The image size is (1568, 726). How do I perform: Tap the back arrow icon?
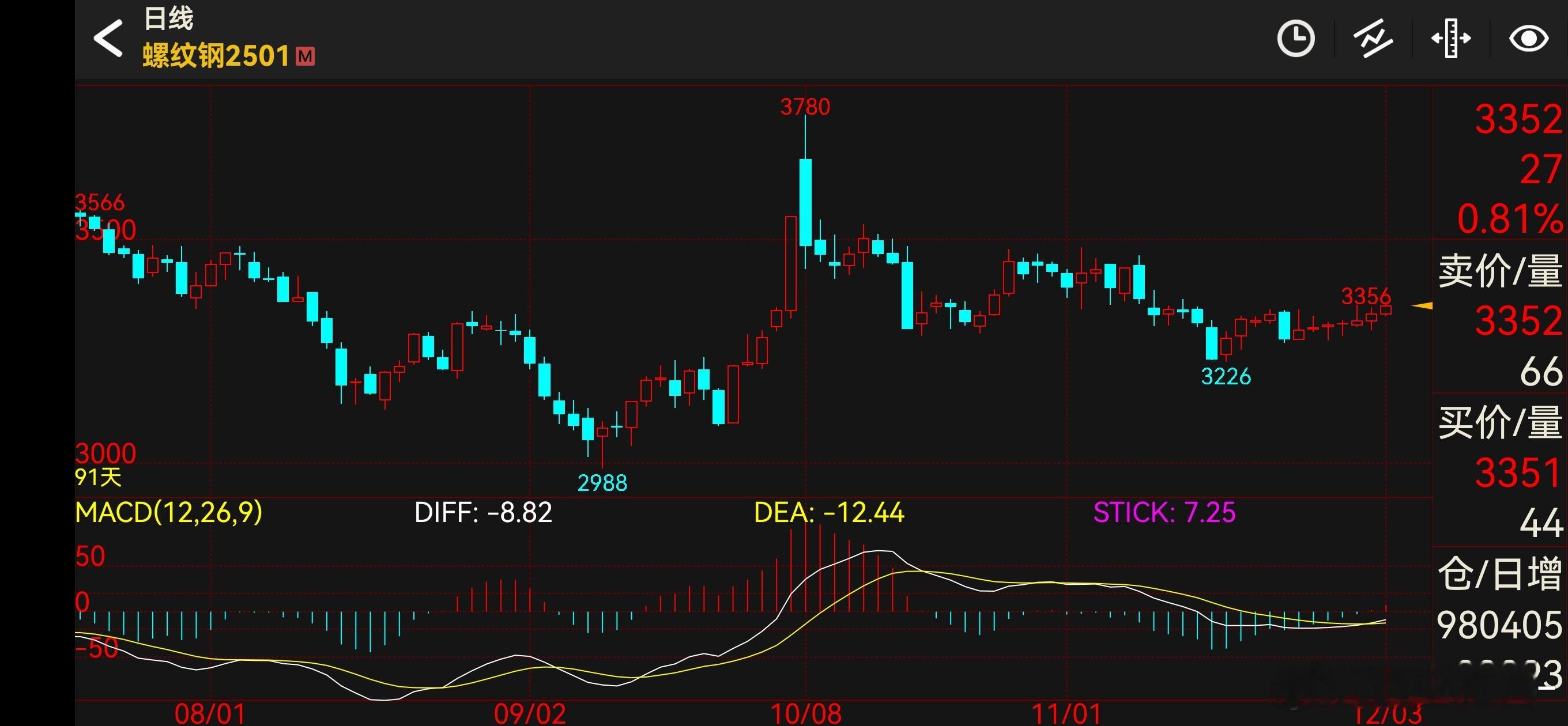tap(108, 39)
